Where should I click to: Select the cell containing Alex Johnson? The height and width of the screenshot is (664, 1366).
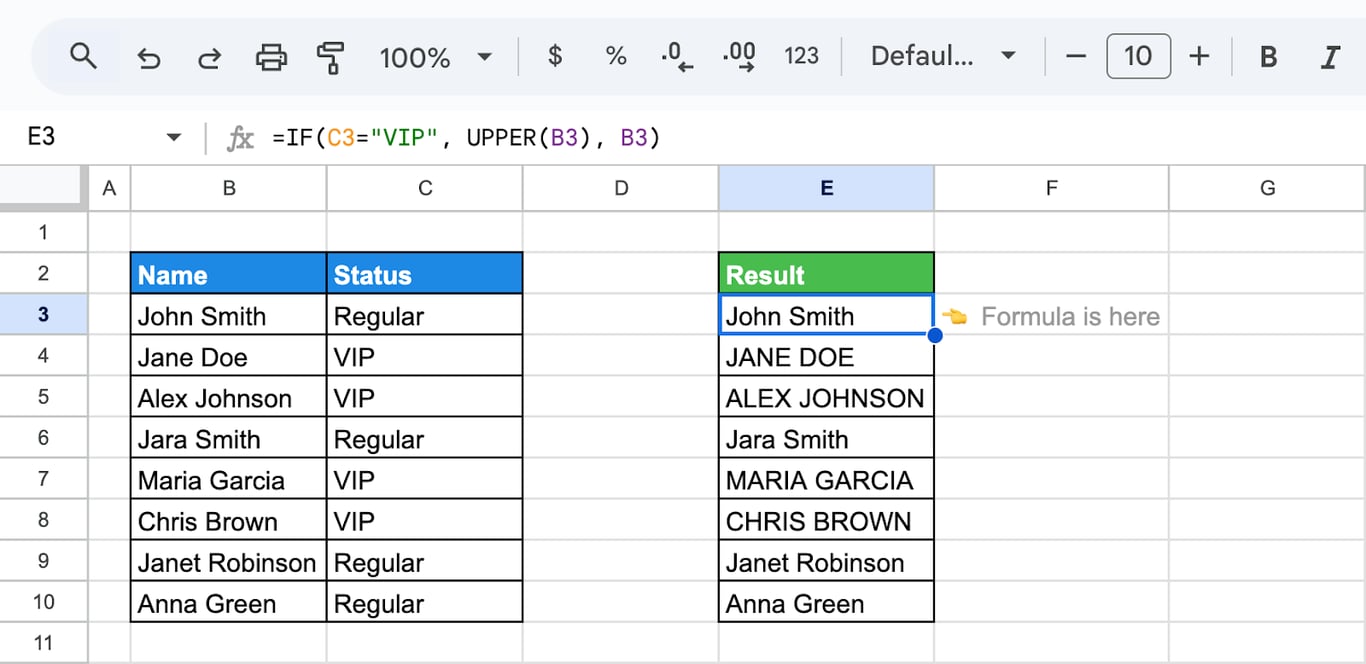pyautogui.click(x=229, y=397)
